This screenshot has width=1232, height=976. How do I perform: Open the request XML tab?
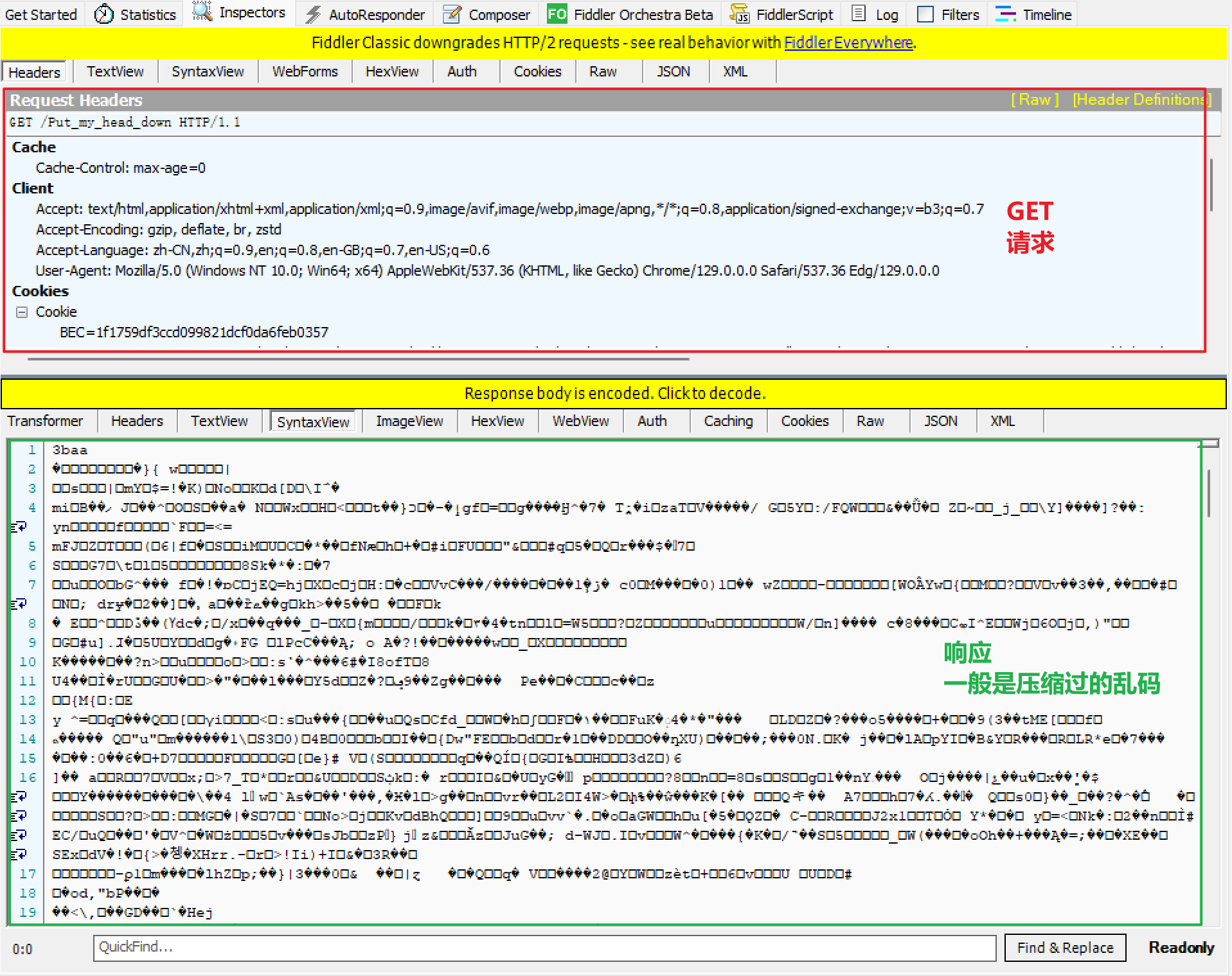pos(735,71)
